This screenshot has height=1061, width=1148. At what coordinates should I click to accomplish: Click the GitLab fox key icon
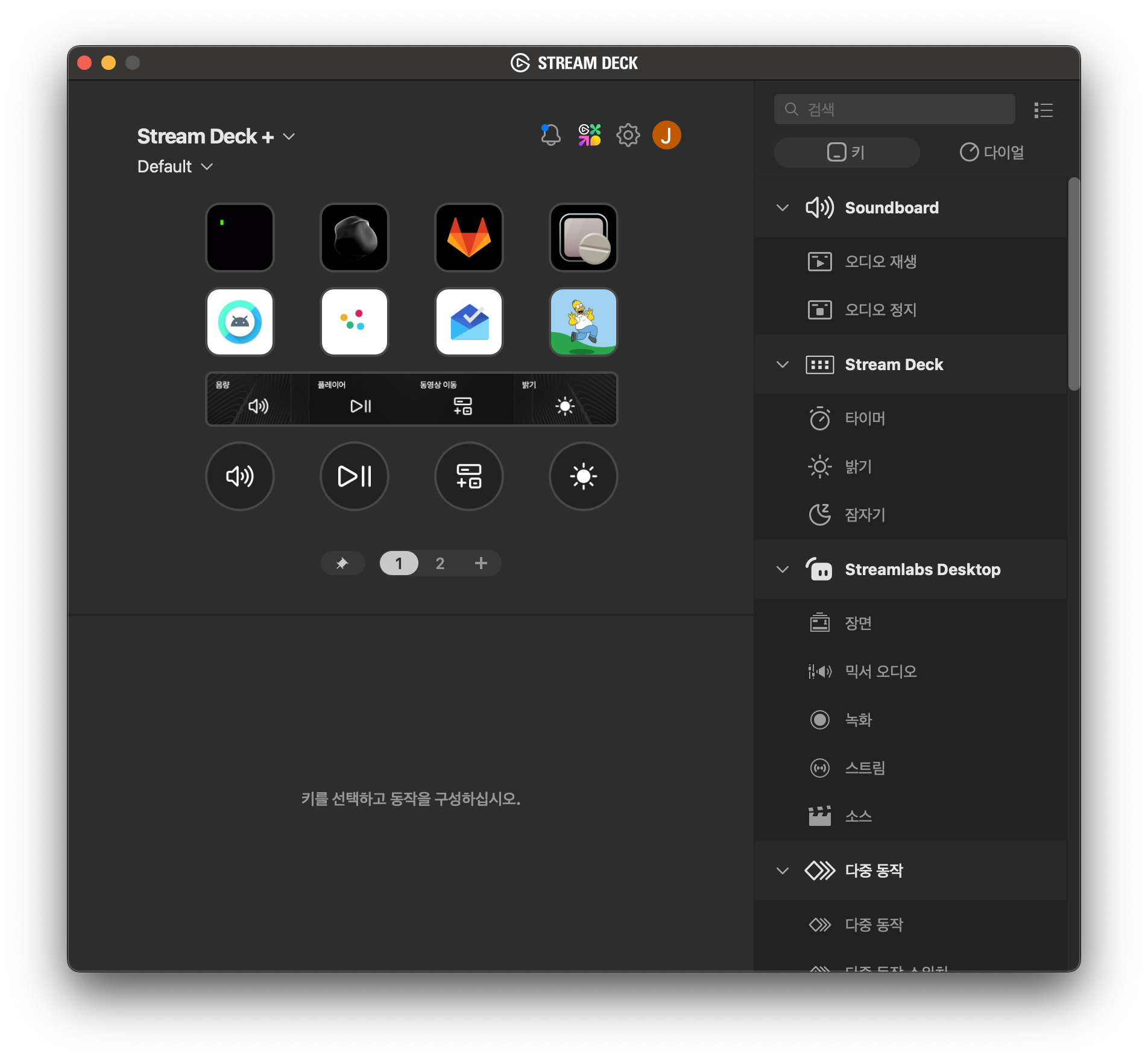pos(468,238)
